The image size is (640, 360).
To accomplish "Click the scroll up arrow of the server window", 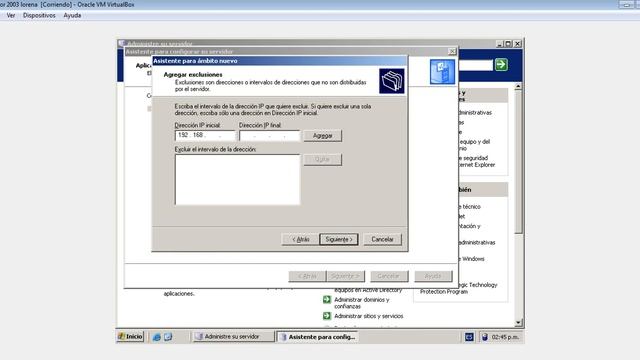I will tap(518, 87).
